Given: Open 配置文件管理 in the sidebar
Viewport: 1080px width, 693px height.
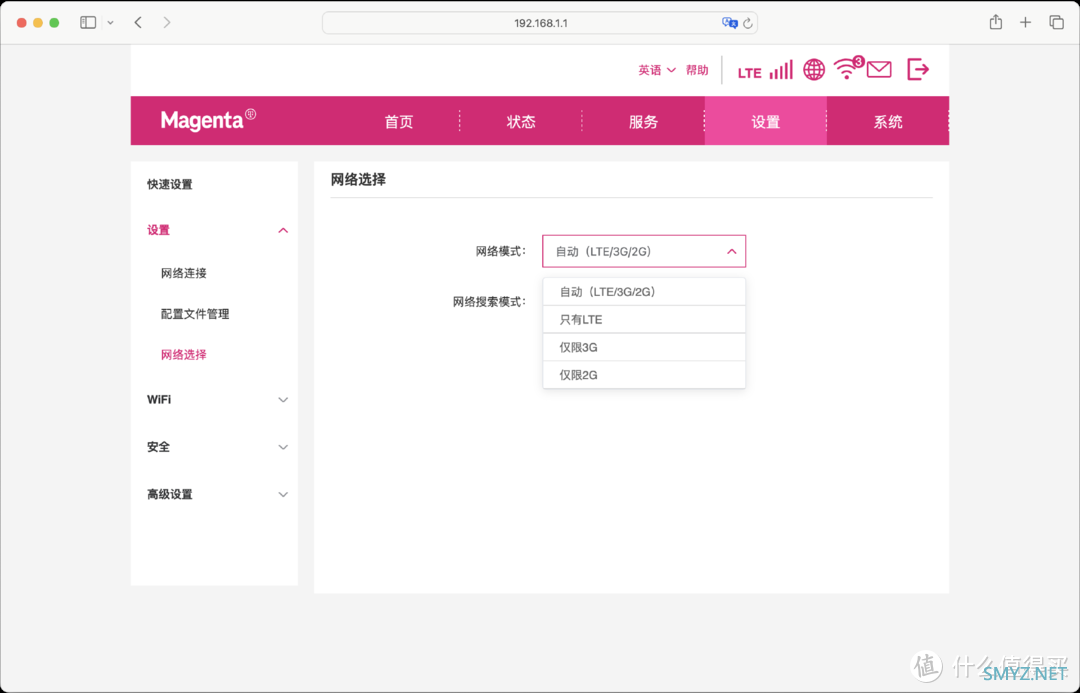Looking at the screenshot, I should tap(195, 314).
